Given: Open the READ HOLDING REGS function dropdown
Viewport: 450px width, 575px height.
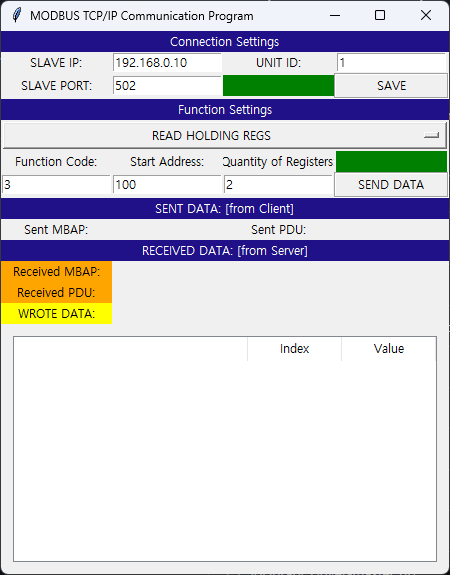Looking at the screenshot, I should coord(225,136).
